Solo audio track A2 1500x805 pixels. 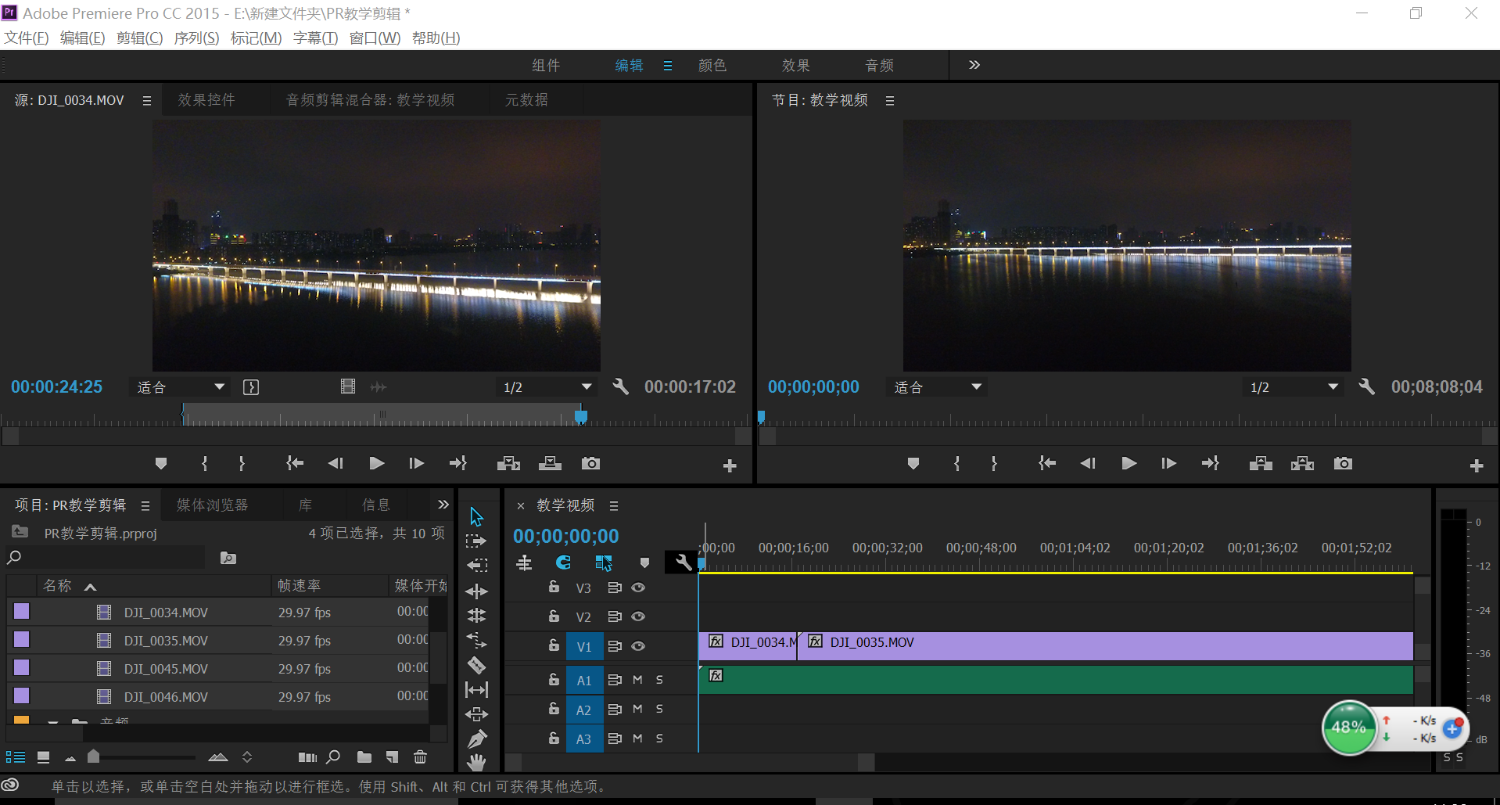point(659,710)
